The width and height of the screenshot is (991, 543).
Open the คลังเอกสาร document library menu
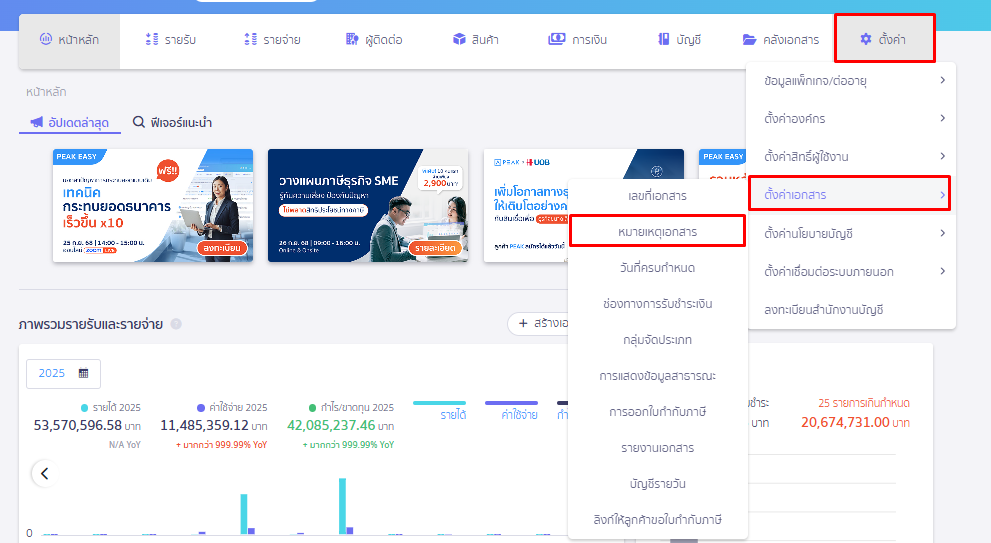[x=781, y=40]
